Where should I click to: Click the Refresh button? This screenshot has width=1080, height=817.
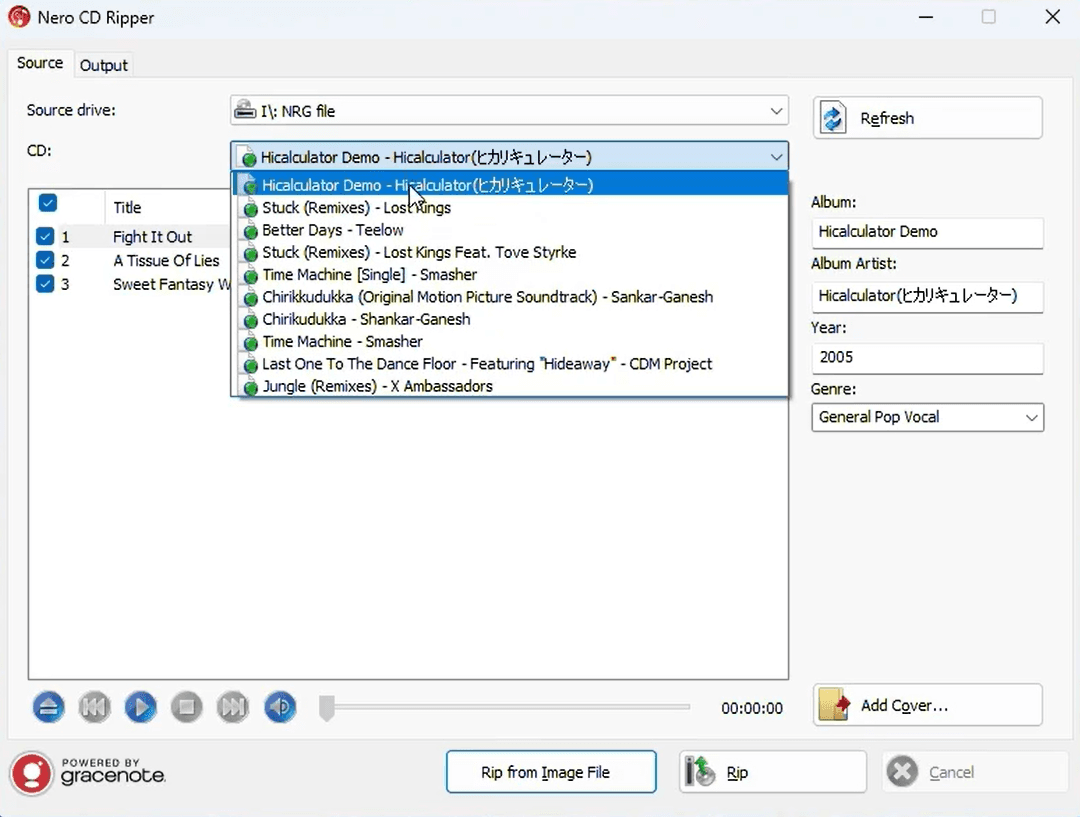[x=928, y=118]
